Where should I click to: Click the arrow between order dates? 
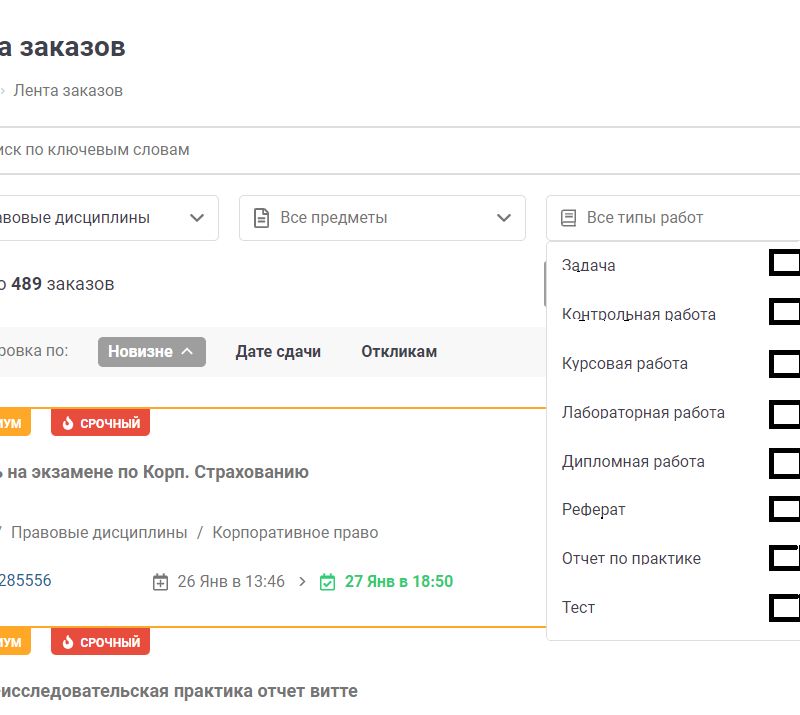tap(302, 582)
